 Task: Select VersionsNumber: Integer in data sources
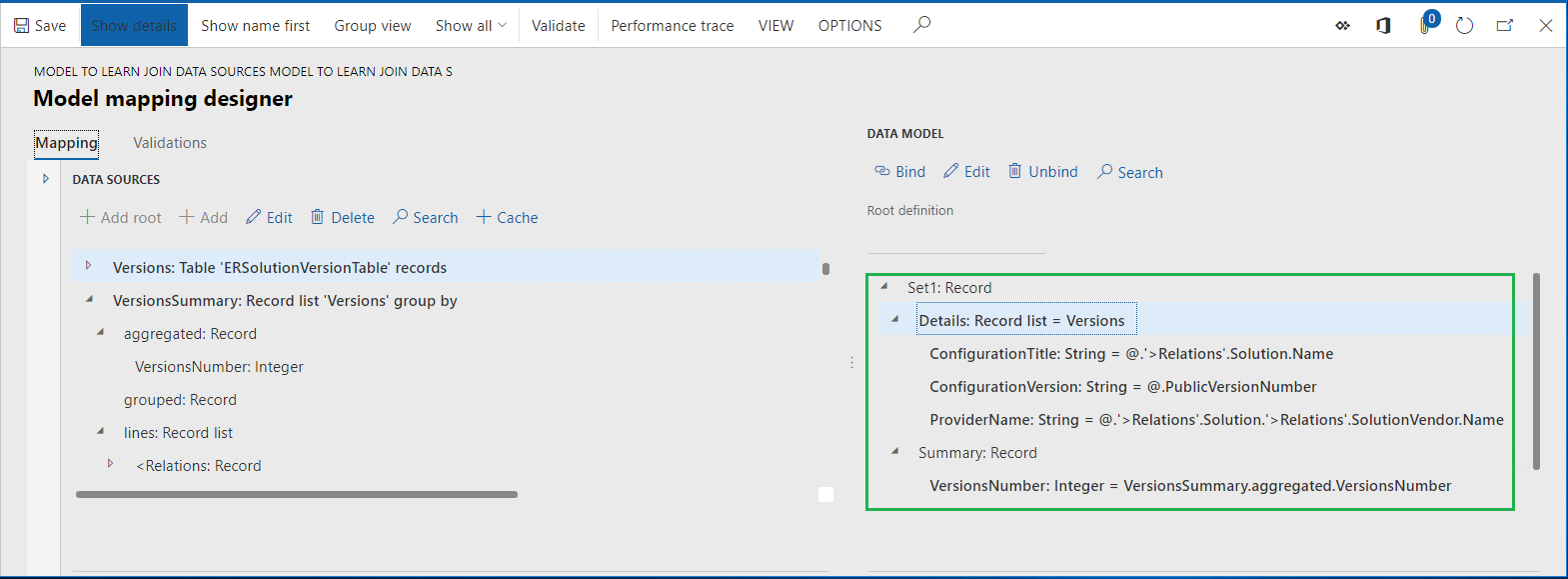tap(219, 367)
